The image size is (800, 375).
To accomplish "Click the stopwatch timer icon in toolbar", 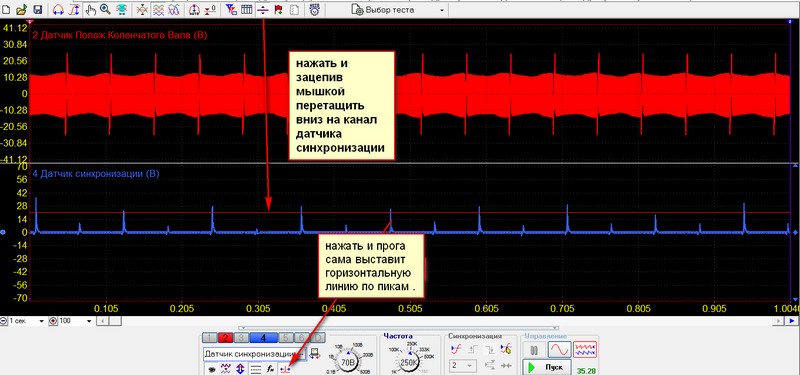I will (315, 9).
